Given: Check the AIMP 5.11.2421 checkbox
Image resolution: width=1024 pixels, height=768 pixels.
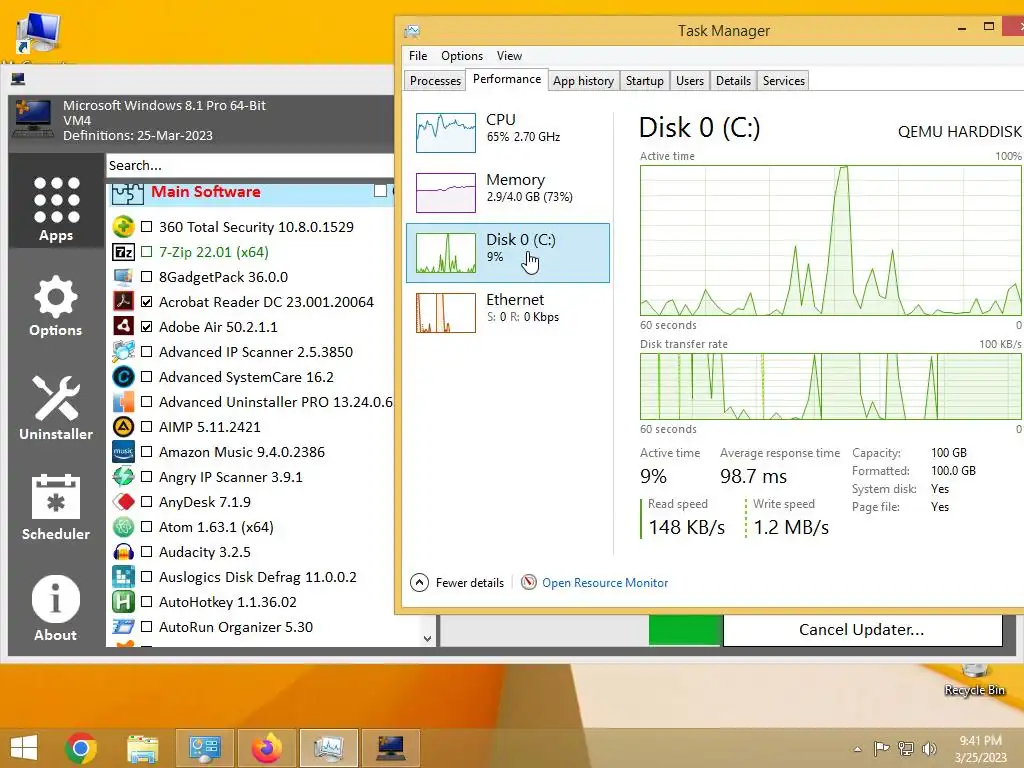Looking at the screenshot, I should [146, 427].
